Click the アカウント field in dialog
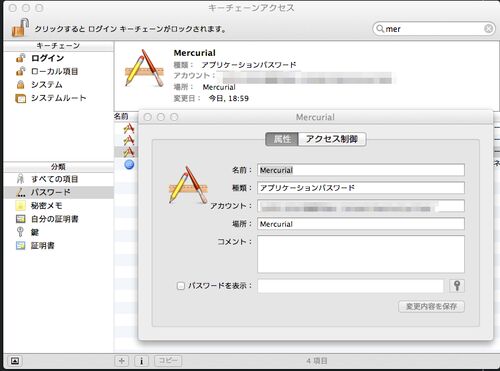Viewport: 500px width, 371px height. (361, 206)
